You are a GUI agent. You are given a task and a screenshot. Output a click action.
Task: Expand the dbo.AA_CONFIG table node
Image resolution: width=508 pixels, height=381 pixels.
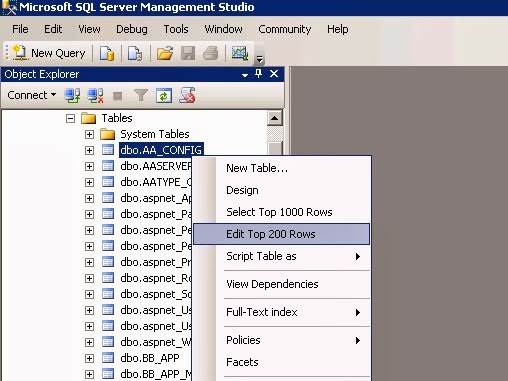[x=89, y=150]
